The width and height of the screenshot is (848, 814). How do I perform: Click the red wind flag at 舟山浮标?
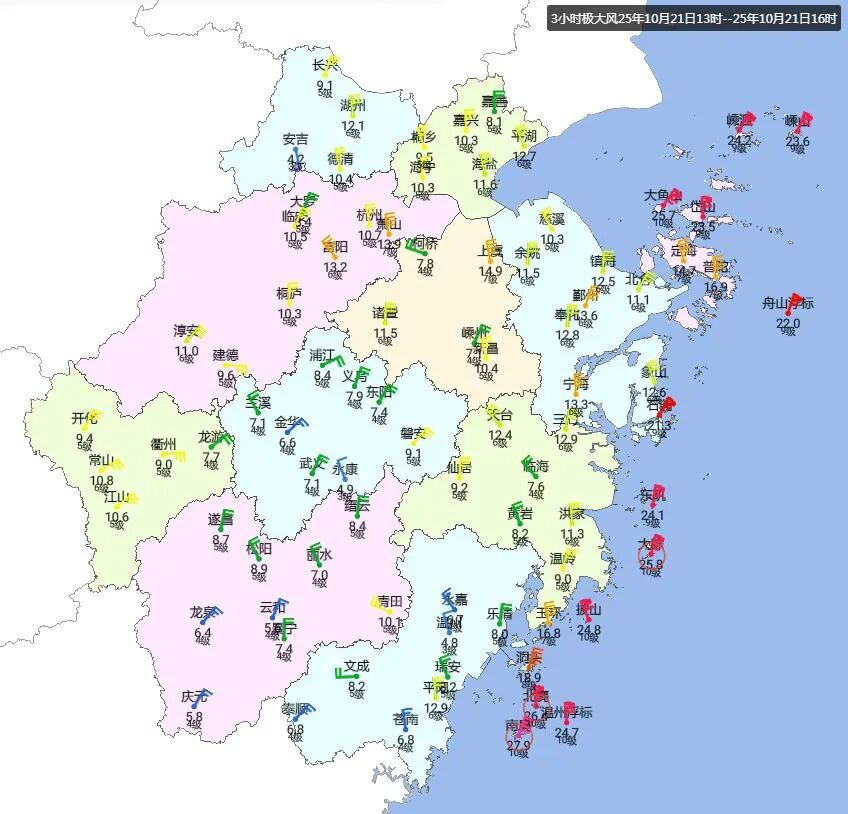pos(792,303)
